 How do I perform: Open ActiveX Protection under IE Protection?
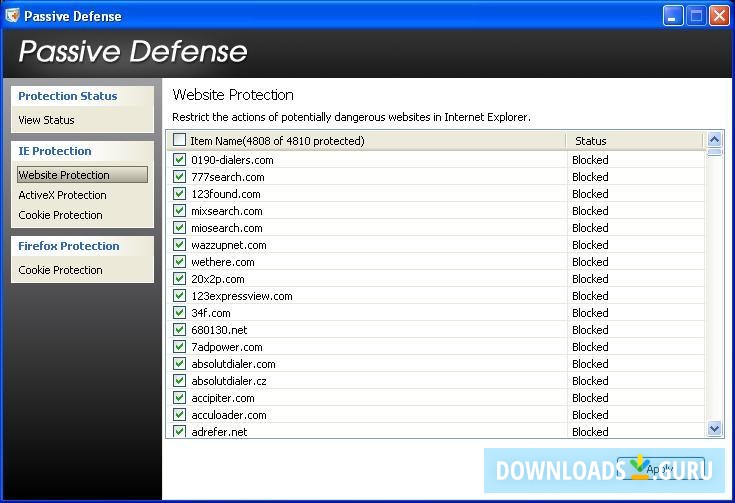(x=62, y=195)
